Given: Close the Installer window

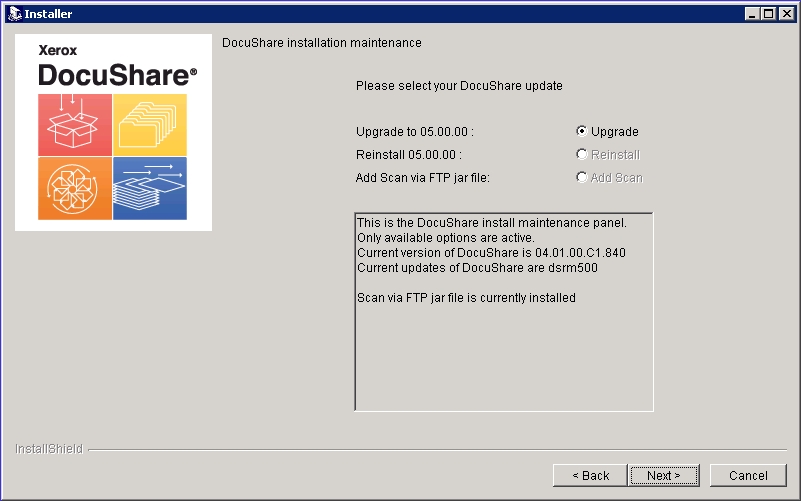Looking at the screenshot, I should [787, 14].
